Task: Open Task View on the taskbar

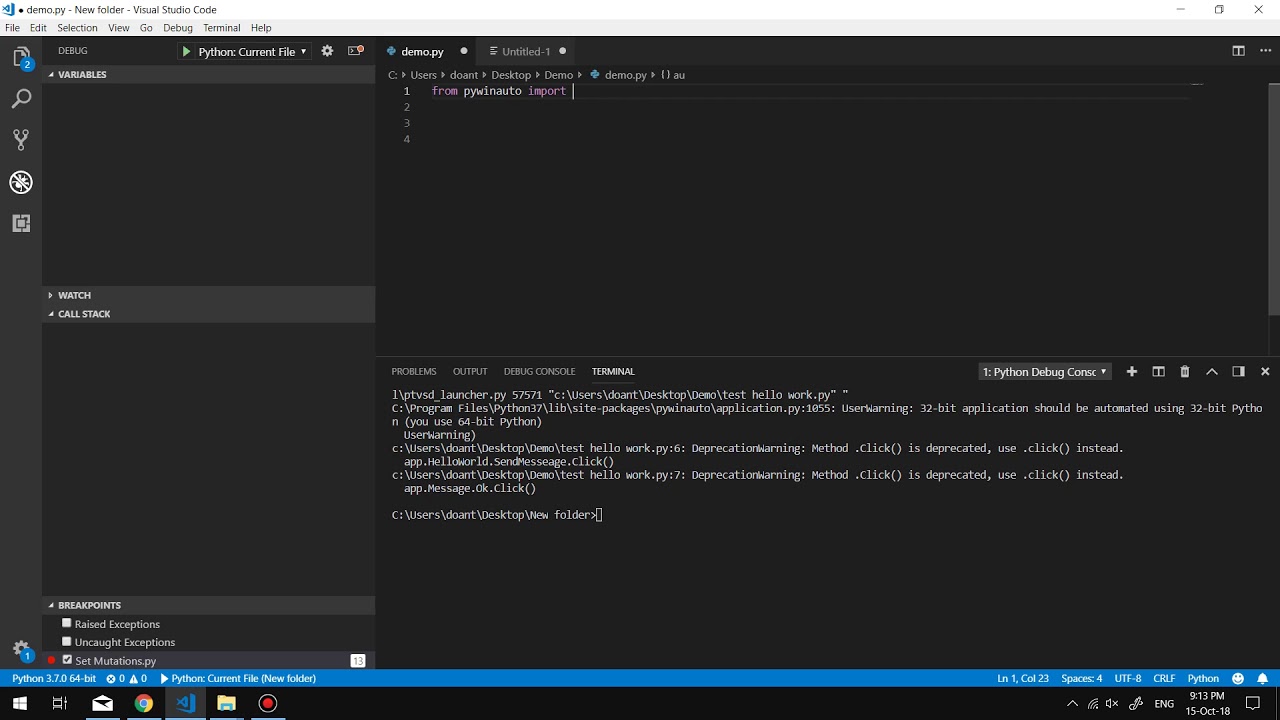Action: (x=59, y=703)
